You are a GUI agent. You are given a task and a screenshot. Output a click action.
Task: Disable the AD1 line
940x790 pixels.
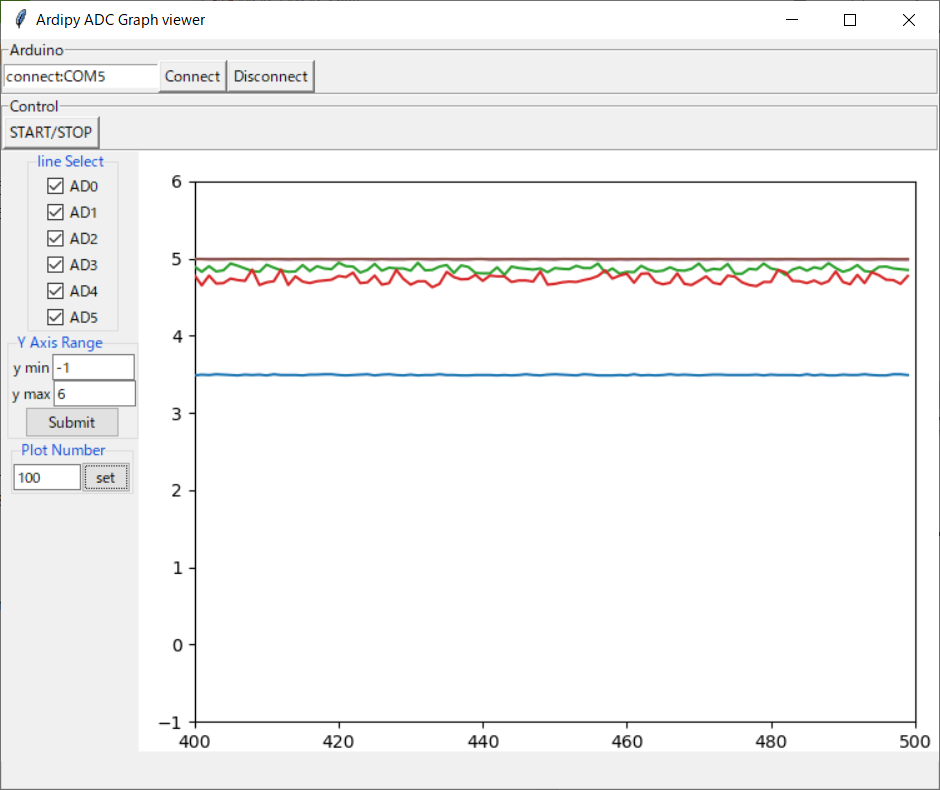55,211
